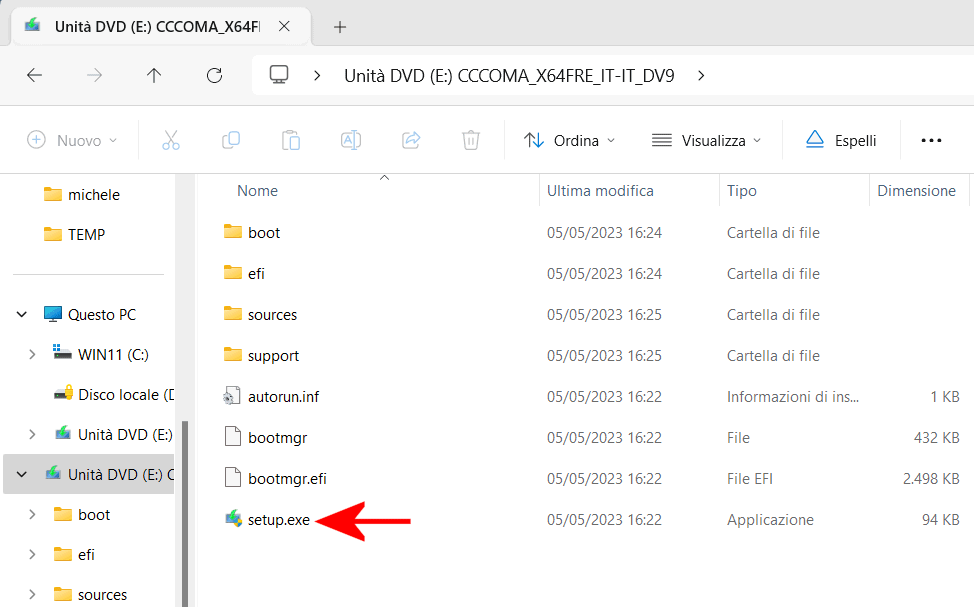Click the Paste clipboard icon
Viewport: 974px width, 607px height.
pos(291,140)
